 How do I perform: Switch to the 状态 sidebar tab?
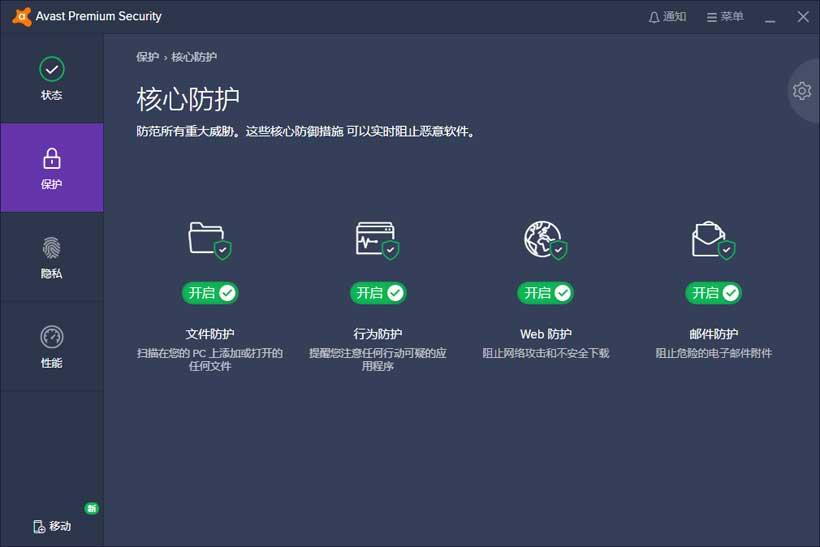click(x=51, y=79)
